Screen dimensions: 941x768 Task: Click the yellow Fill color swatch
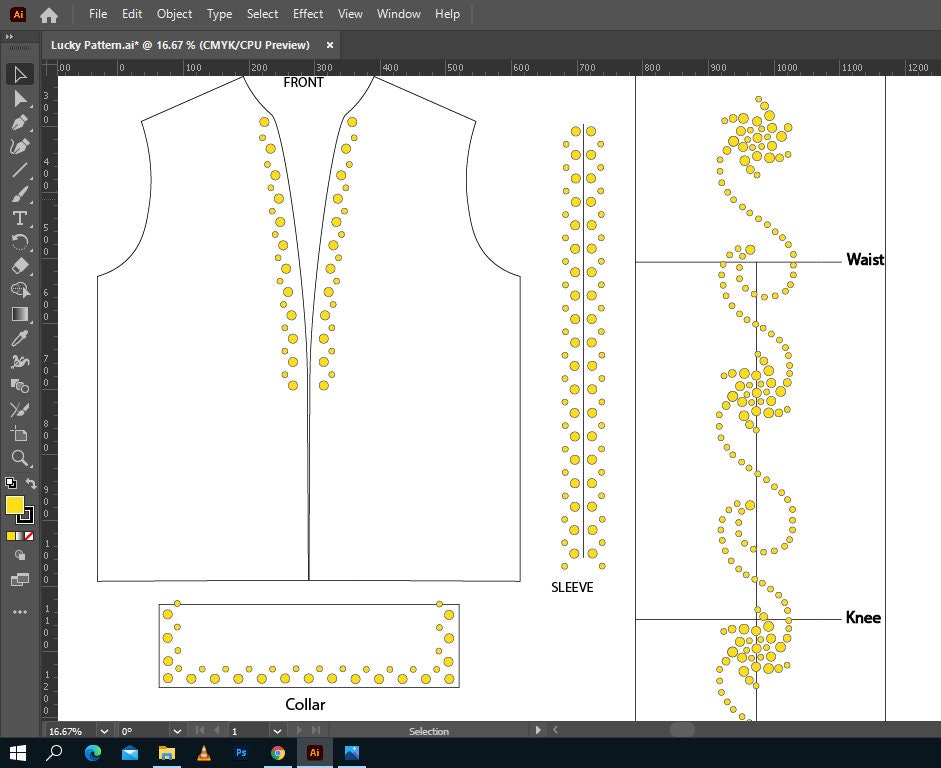point(14,505)
